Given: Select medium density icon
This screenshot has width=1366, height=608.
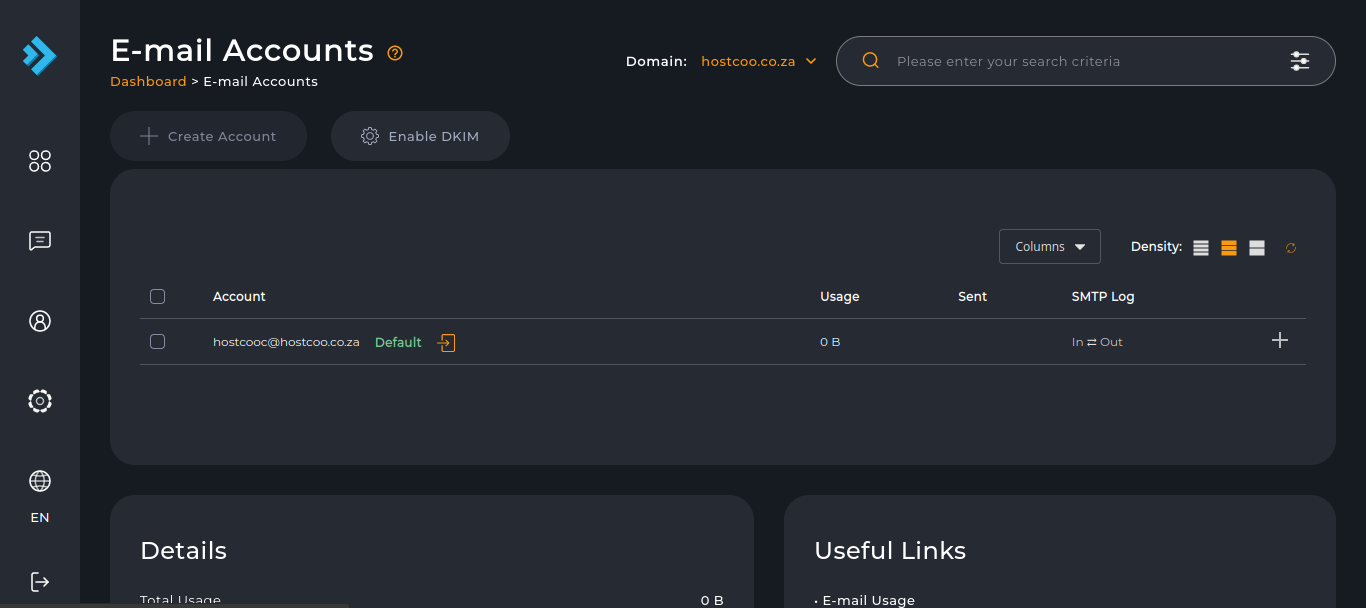Looking at the screenshot, I should tap(1229, 247).
